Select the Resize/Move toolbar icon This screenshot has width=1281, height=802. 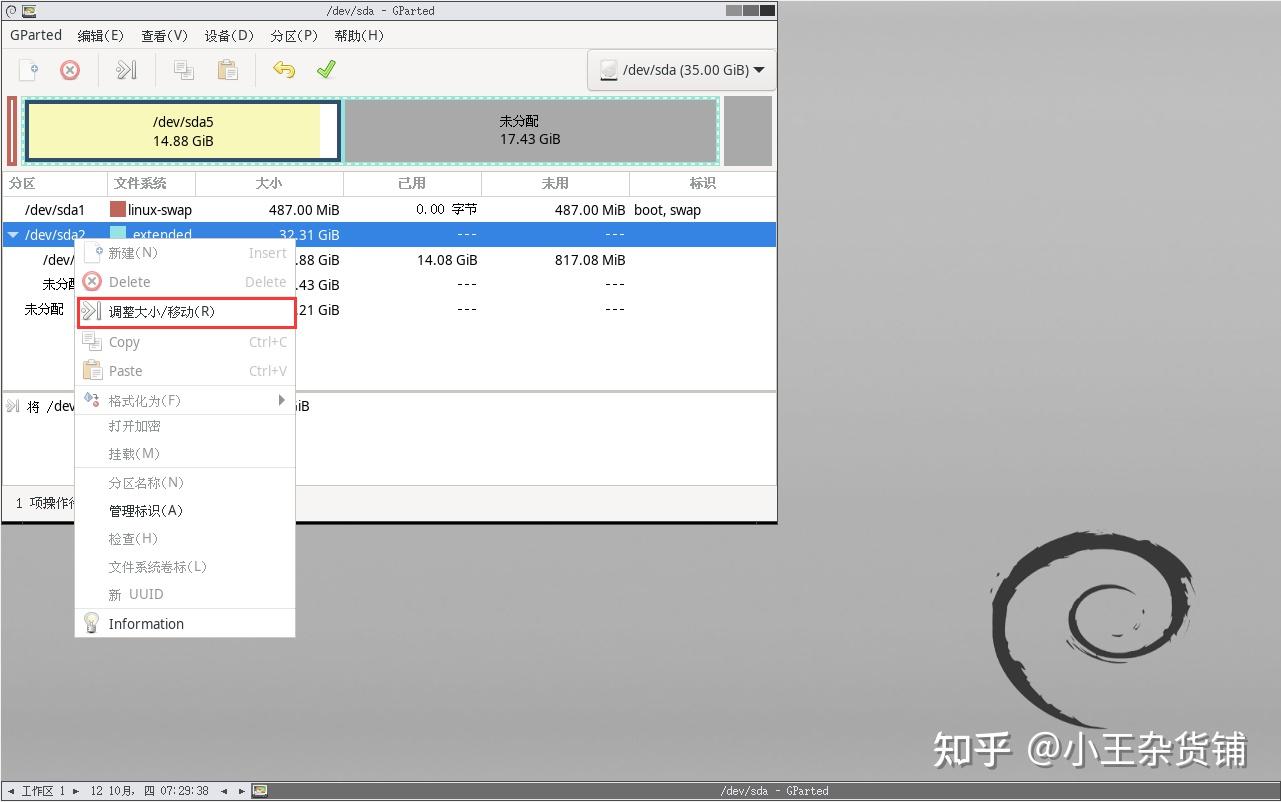click(127, 70)
